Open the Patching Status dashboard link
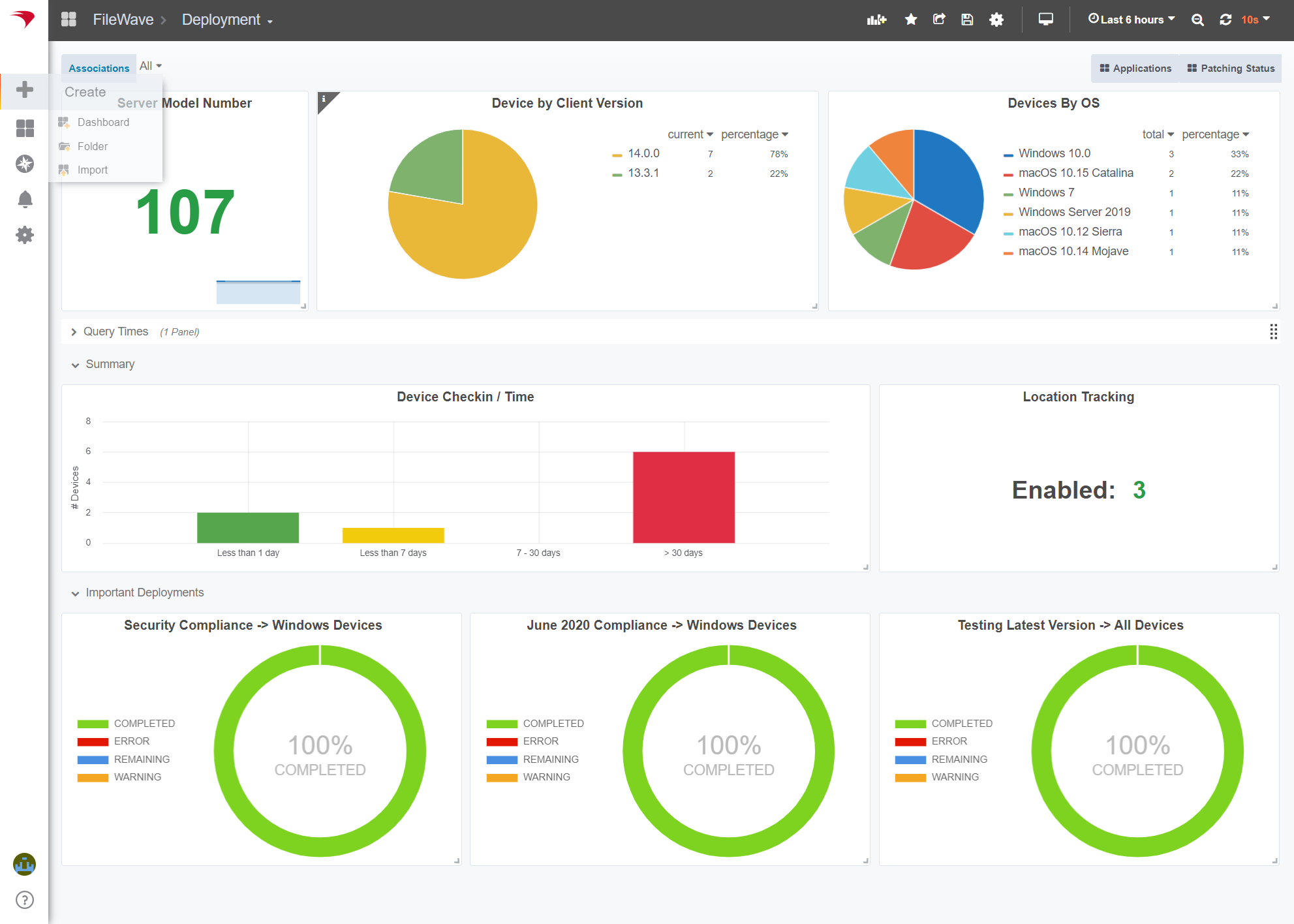 point(1231,69)
